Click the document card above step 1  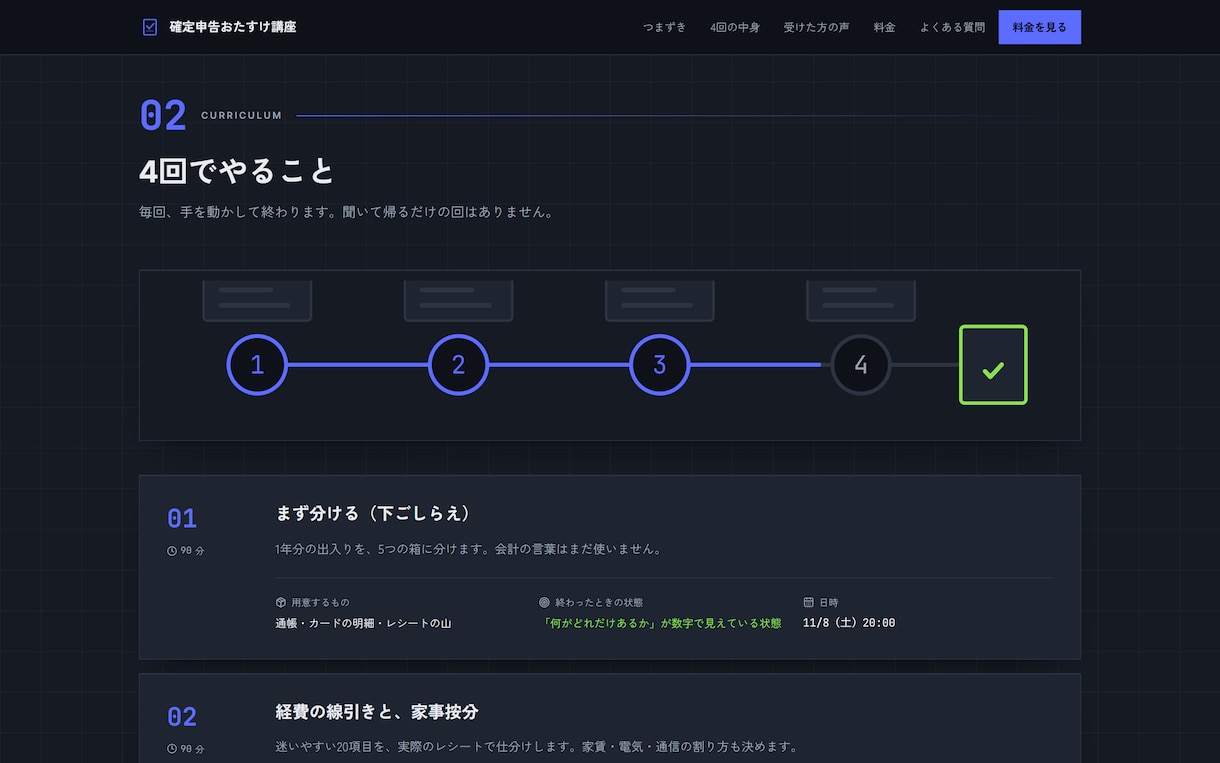(257, 300)
